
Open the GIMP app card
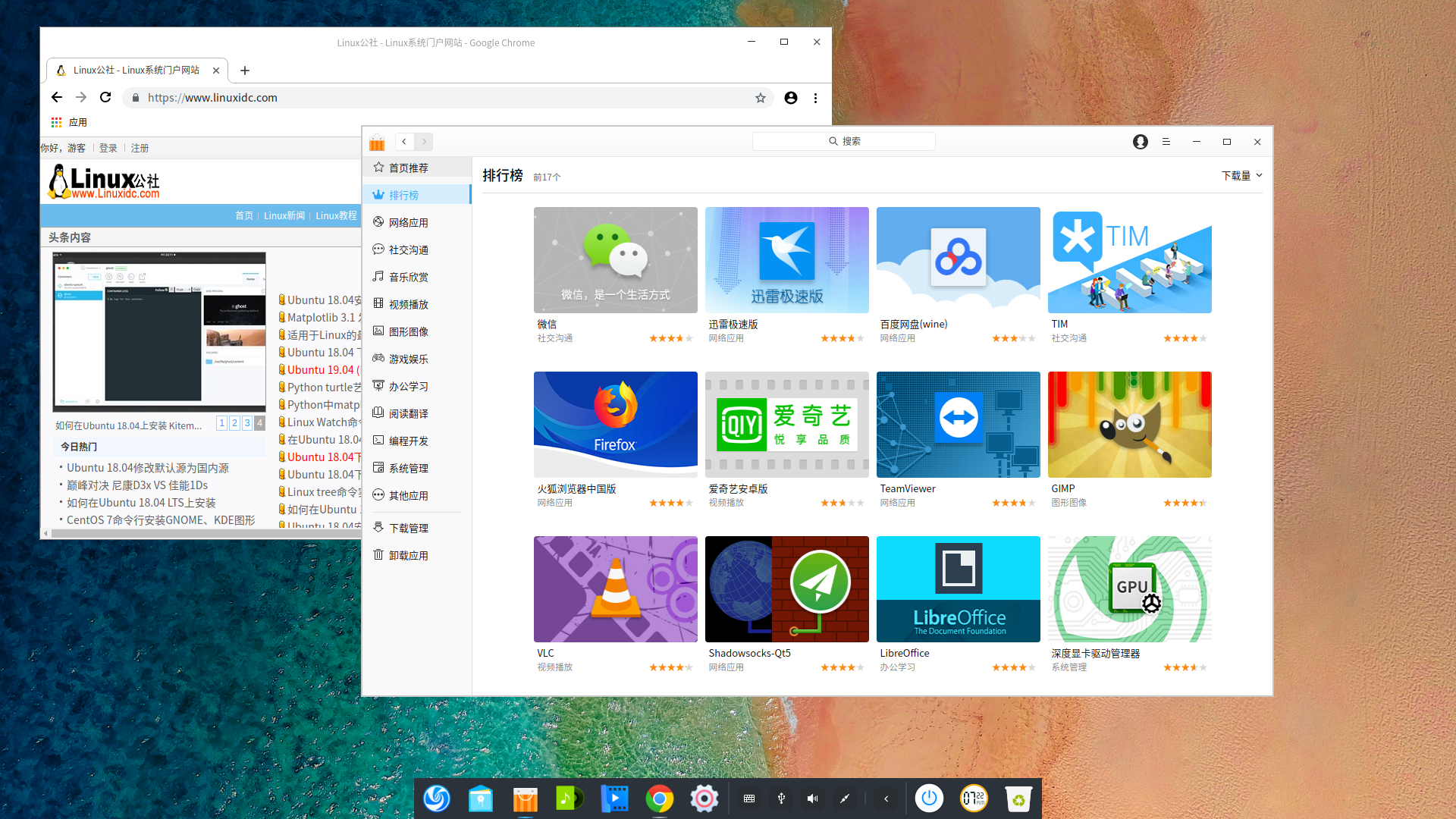[x=1129, y=440]
